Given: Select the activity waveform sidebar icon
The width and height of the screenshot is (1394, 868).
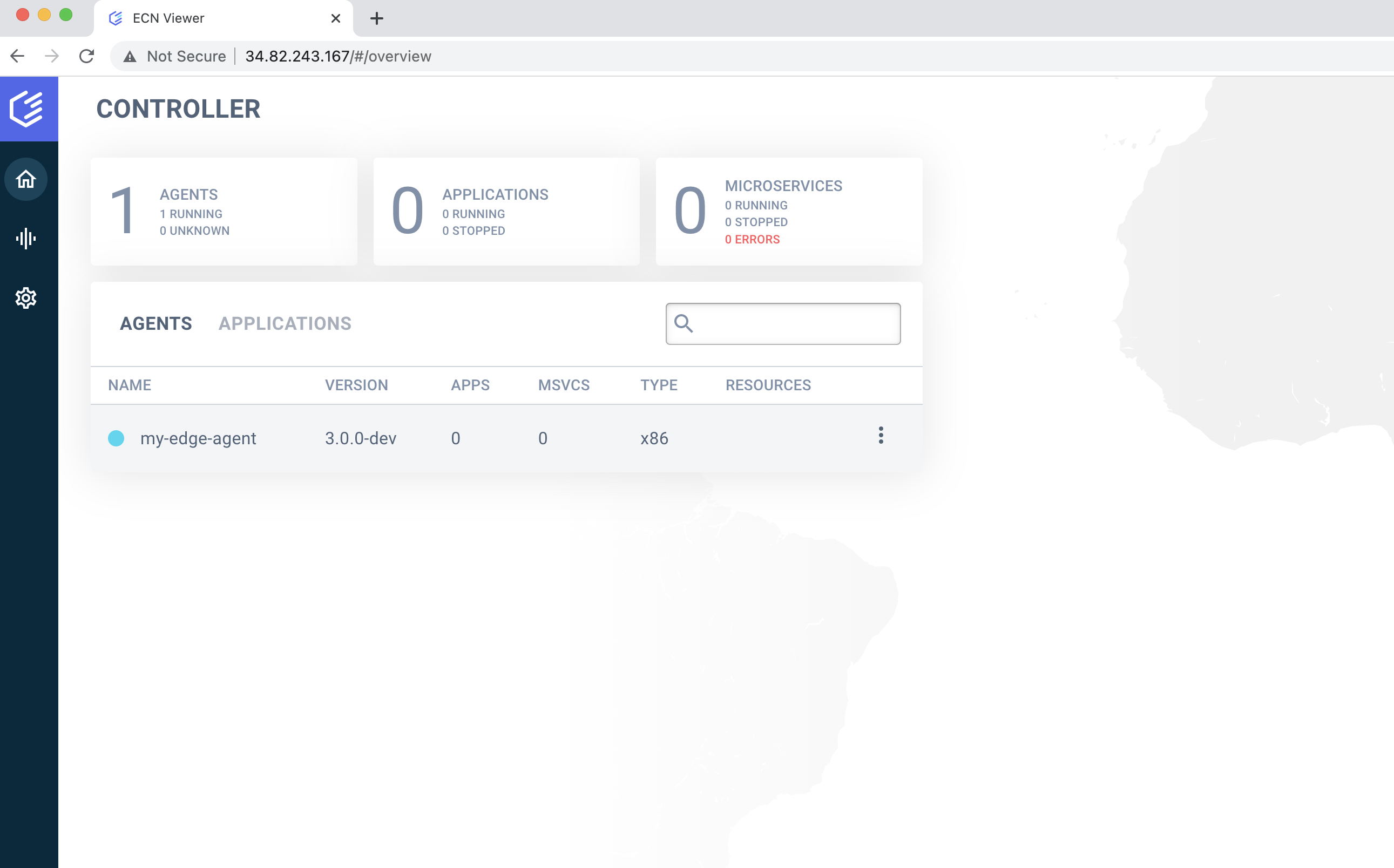Looking at the screenshot, I should click(26, 239).
